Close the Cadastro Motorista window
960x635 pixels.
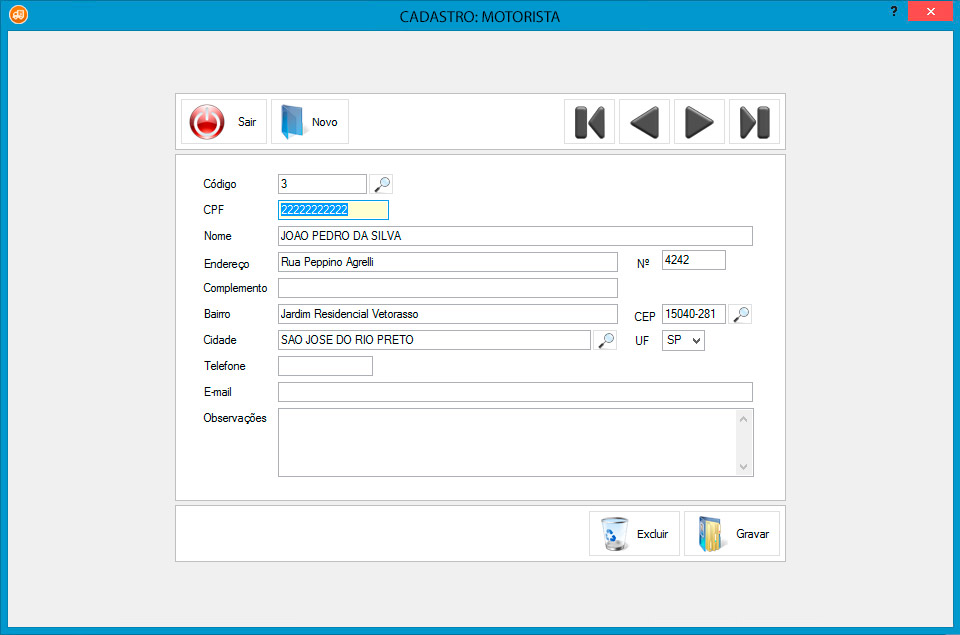[x=931, y=11]
